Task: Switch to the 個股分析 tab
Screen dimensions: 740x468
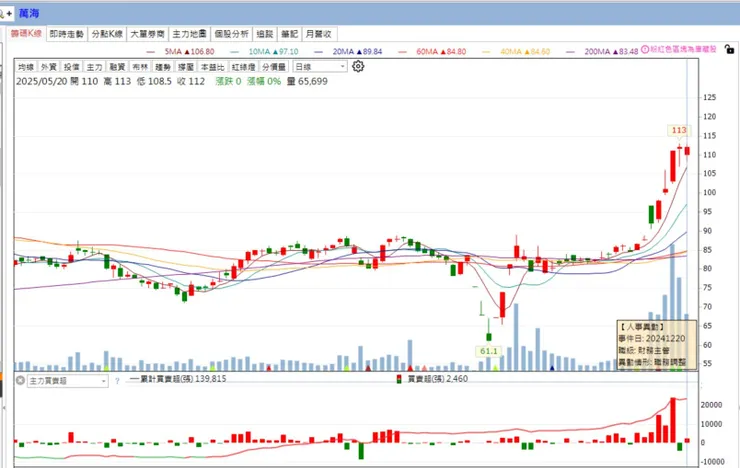Action: point(231,34)
